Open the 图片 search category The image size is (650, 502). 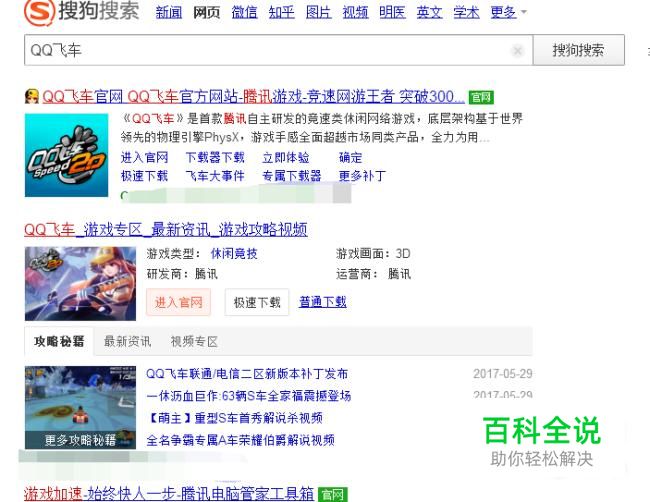click(x=318, y=12)
